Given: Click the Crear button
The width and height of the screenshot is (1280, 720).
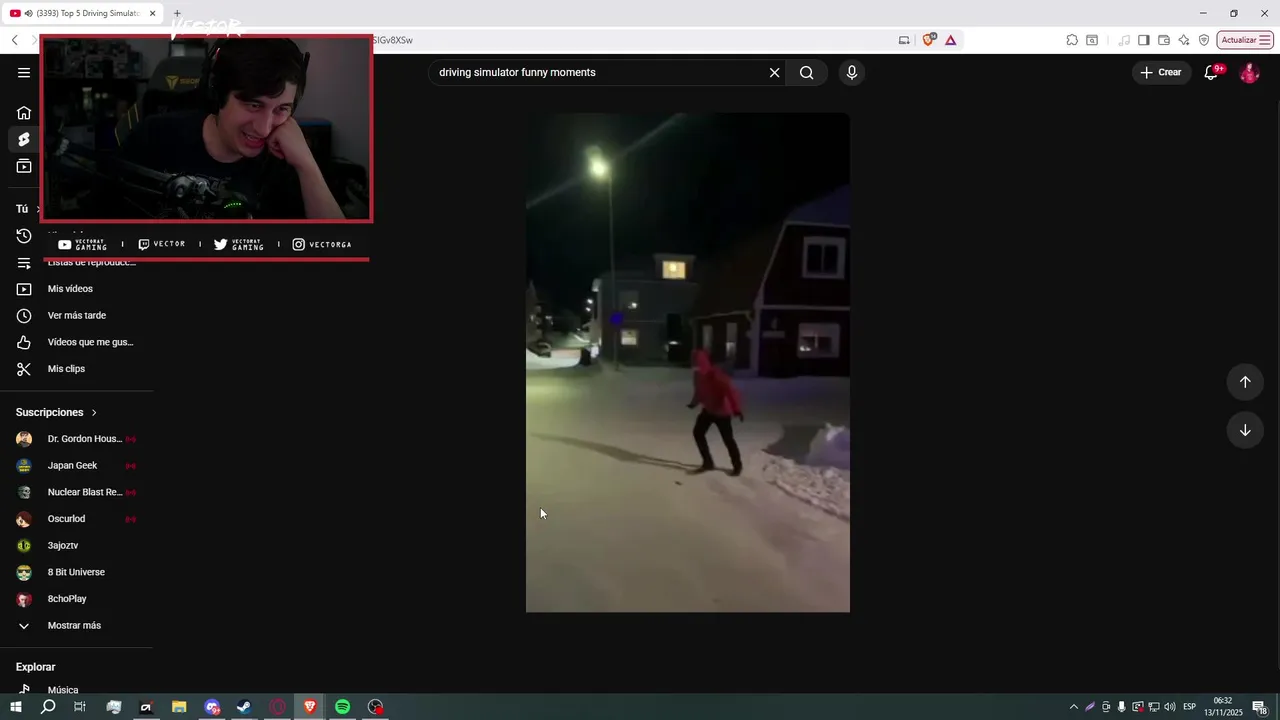Looking at the screenshot, I should pos(1160,72).
